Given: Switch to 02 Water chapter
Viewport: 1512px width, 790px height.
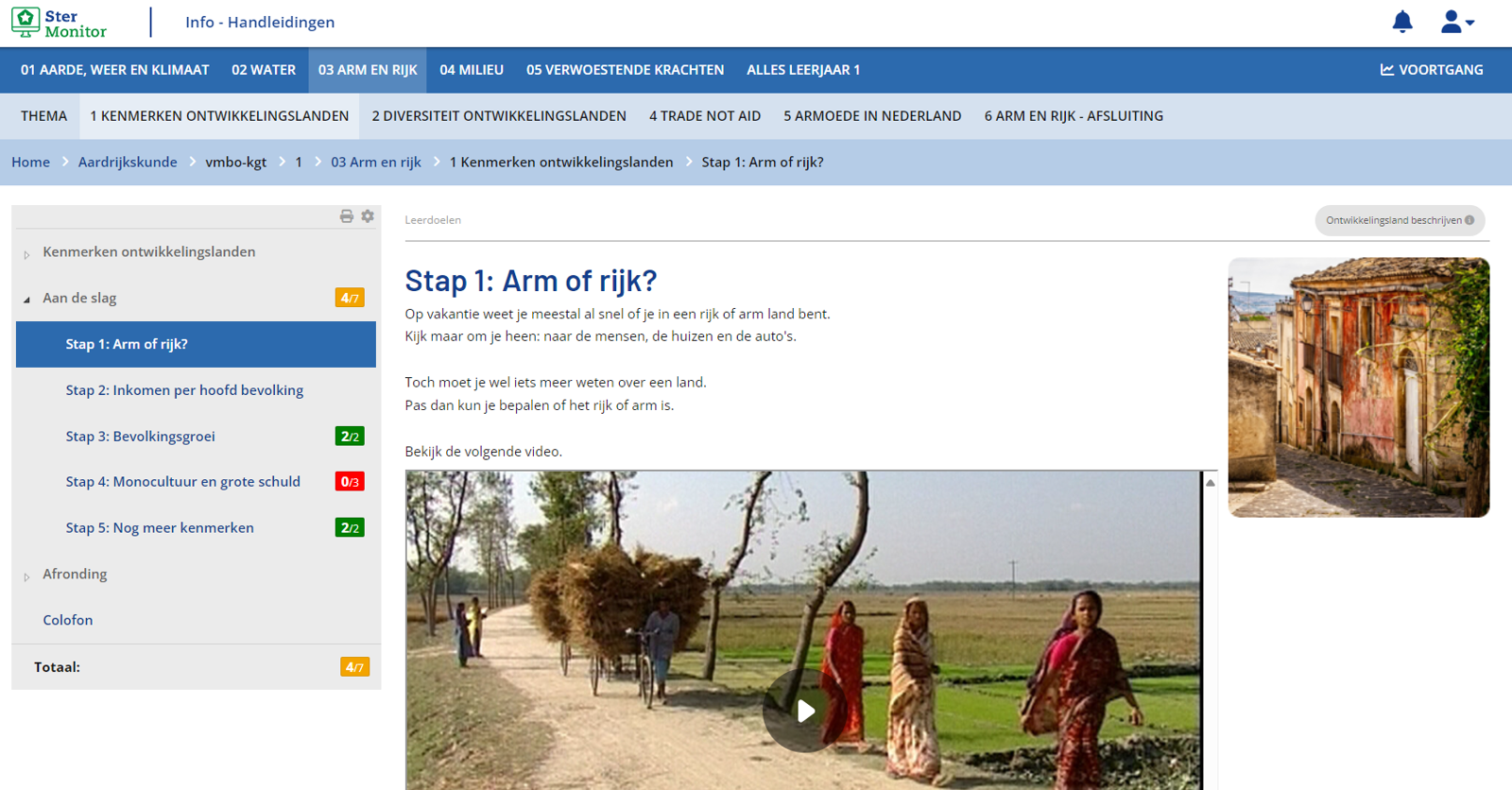Looking at the screenshot, I should [264, 70].
